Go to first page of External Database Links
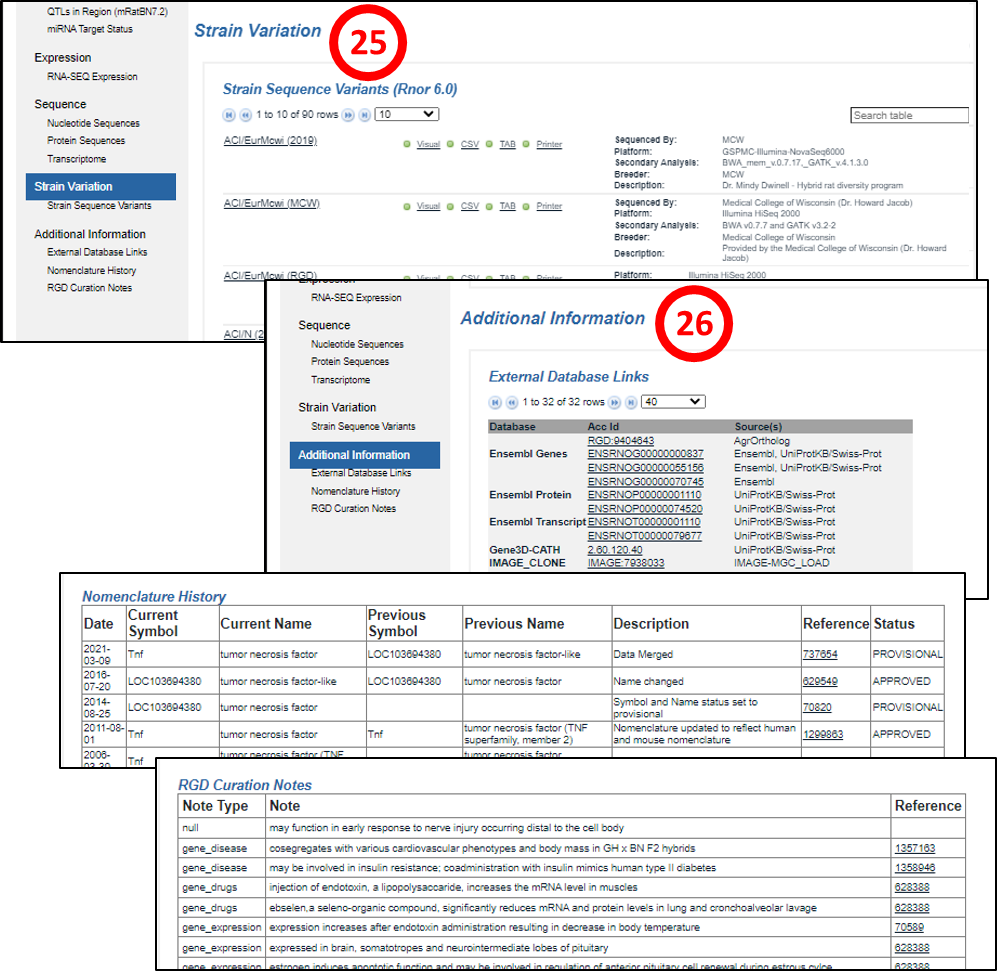The width and height of the screenshot is (997, 971). [x=495, y=402]
